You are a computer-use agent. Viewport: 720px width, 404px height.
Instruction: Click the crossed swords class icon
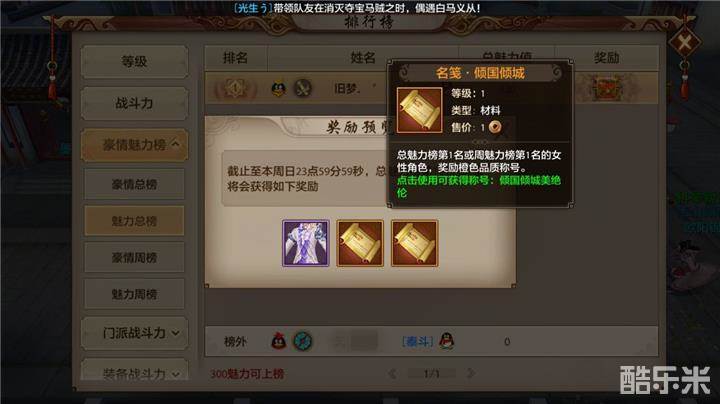pos(303,88)
